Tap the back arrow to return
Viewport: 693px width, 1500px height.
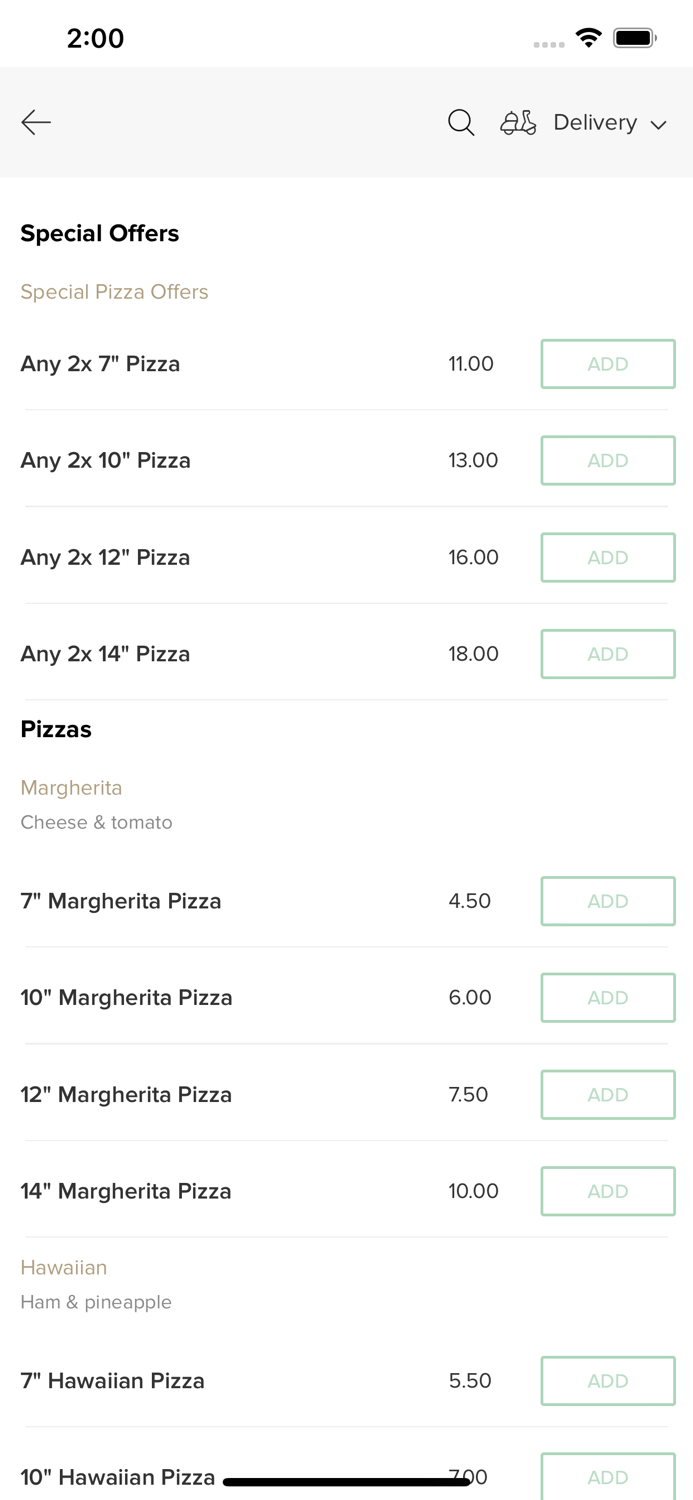point(36,122)
